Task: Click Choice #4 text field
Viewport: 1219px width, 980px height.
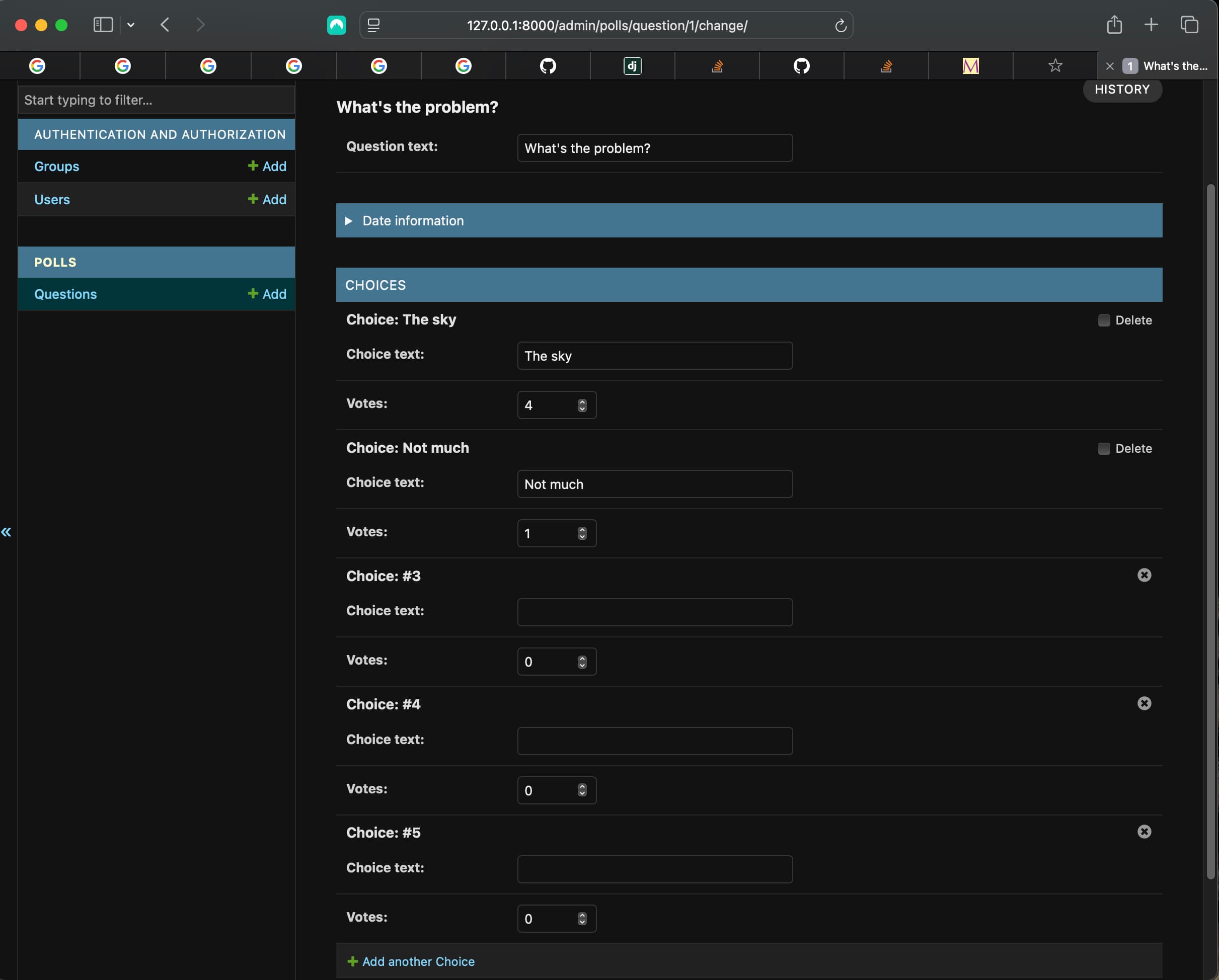Action: pyautogui.click(x=655, y=741)
